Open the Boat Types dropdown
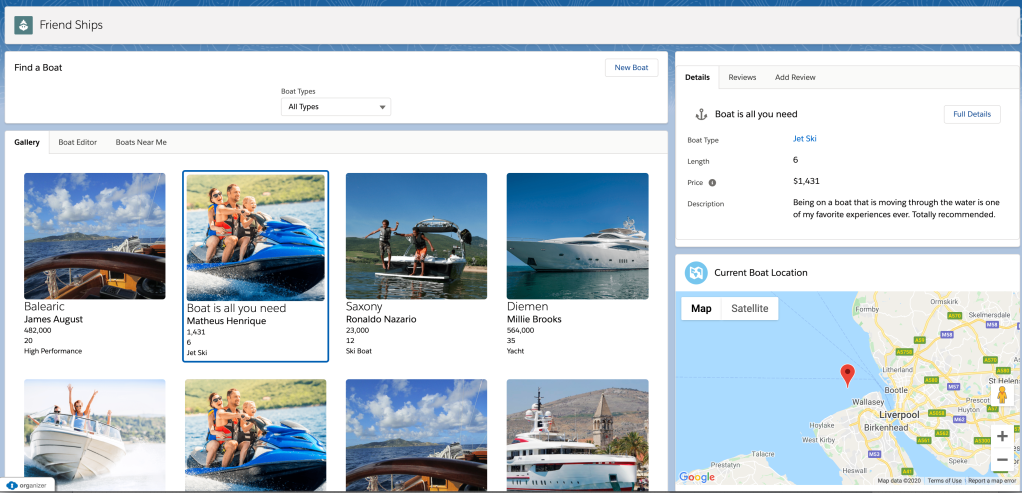The image size is (1022, 493). coord(336,106)
